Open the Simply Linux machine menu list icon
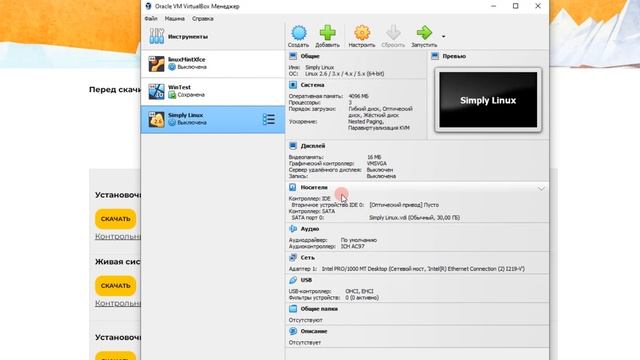The image size is (640, 360). 269,120
